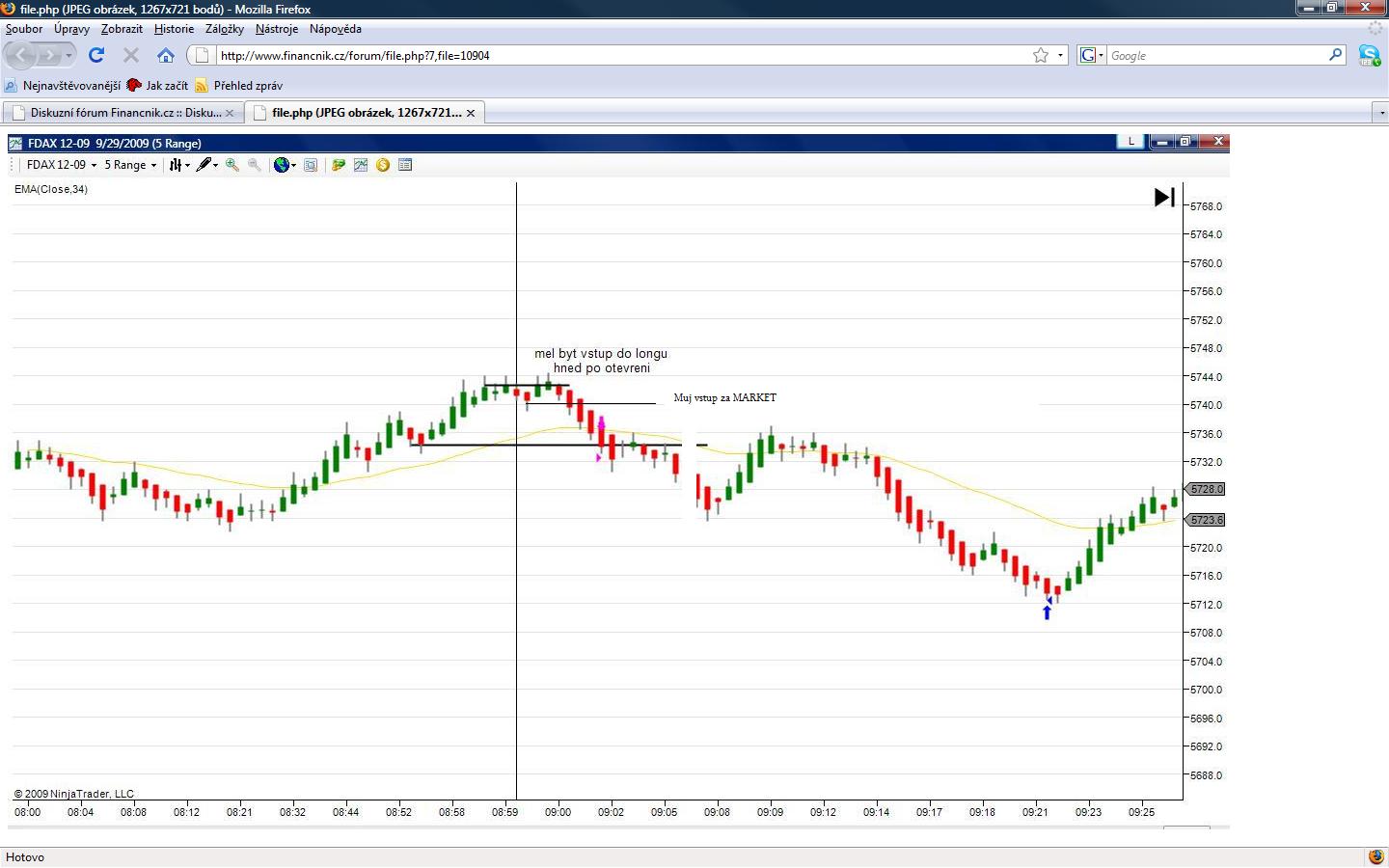Click the 'mel byt vstup do longu' annotation
The height and width of the screenshot is (868, 1389).
tap(601, 354)
